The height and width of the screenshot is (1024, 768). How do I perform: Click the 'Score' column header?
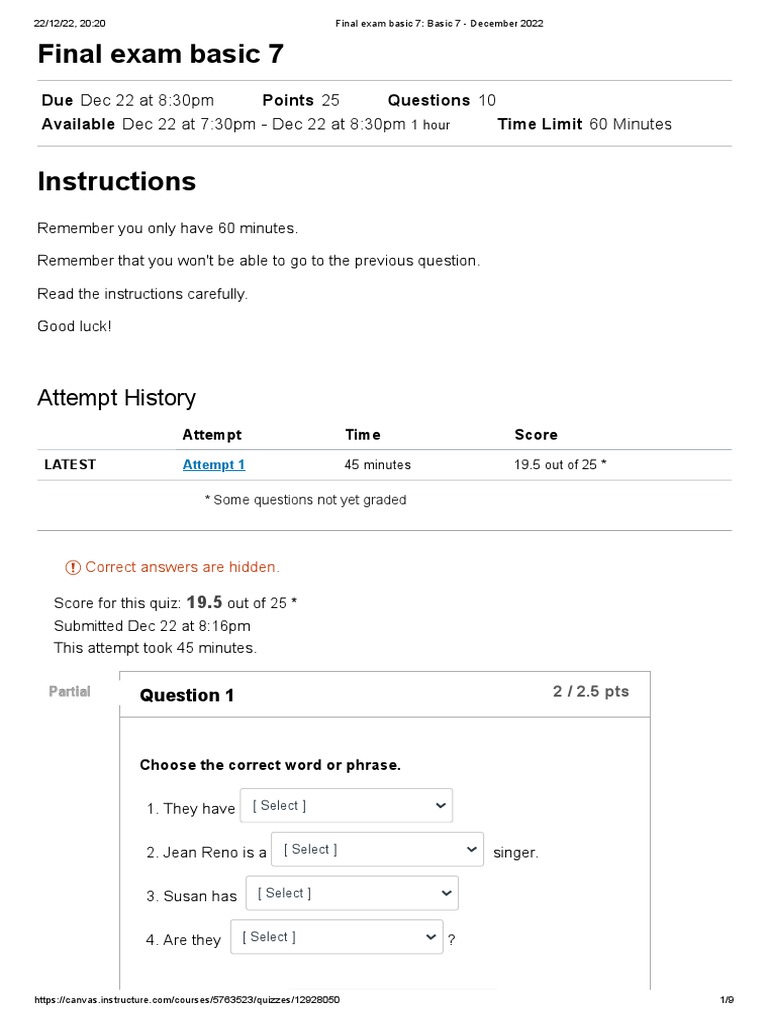pos(536,435)
